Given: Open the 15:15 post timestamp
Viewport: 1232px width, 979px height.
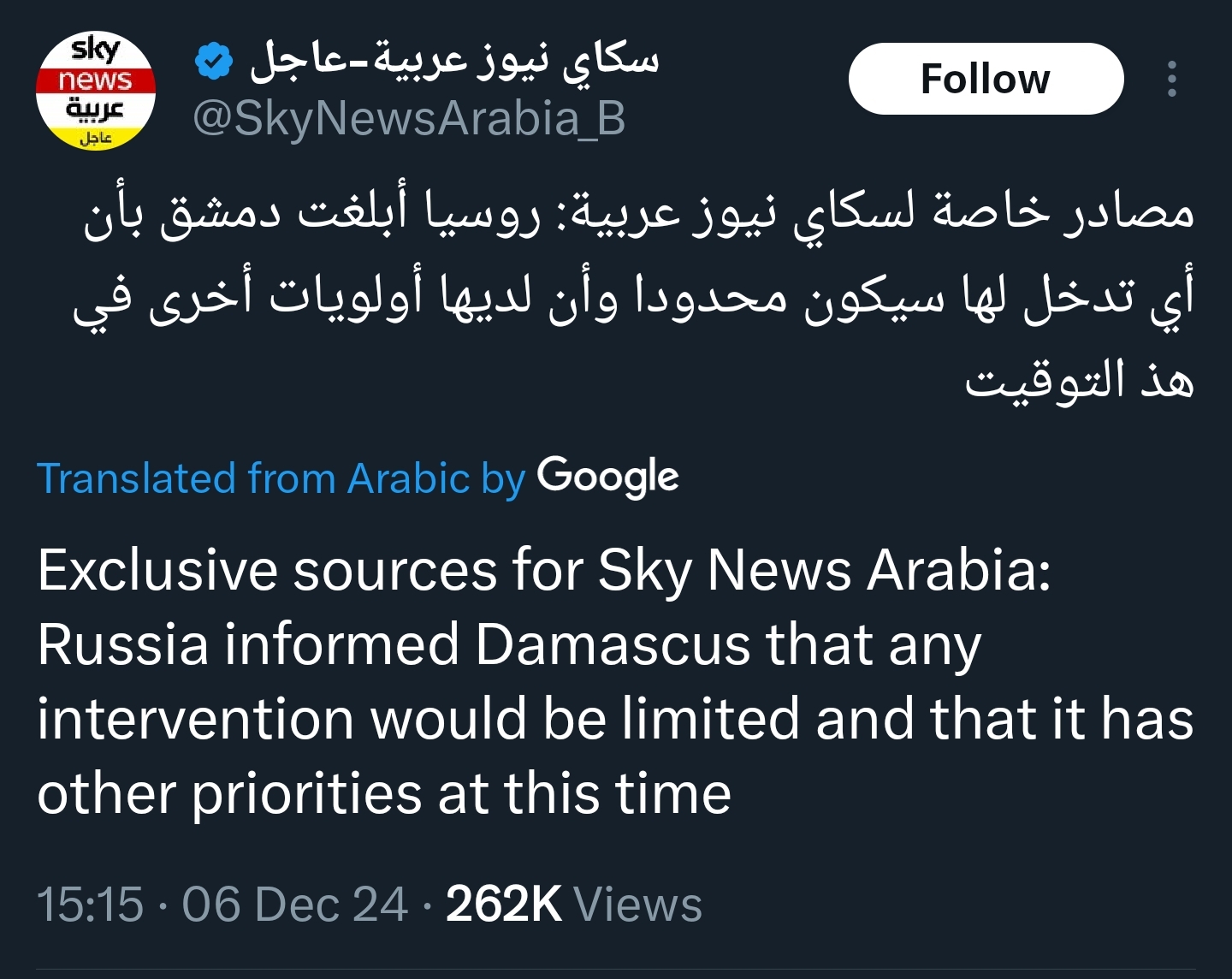Looking at the screenshot, I should [x=90, y=905].
